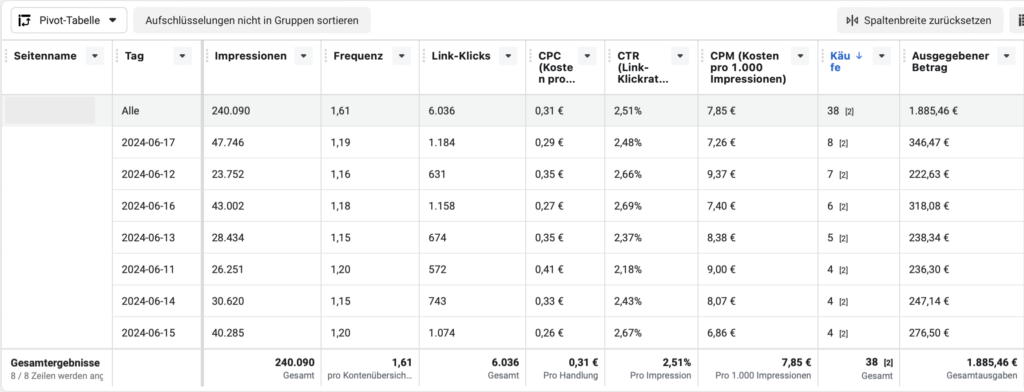Click the pivot table icon

25,20
